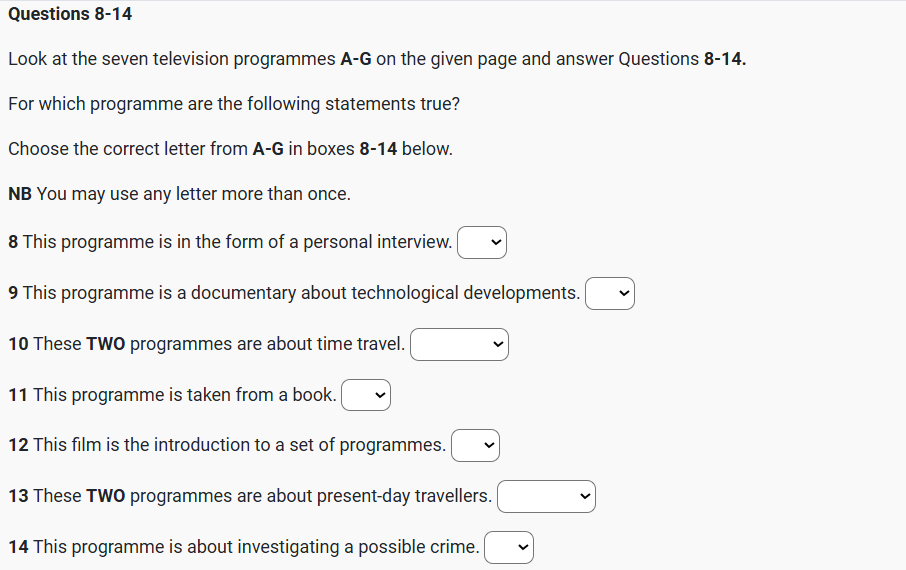Open the possible crime question 14 dropdown

(509, 548)
